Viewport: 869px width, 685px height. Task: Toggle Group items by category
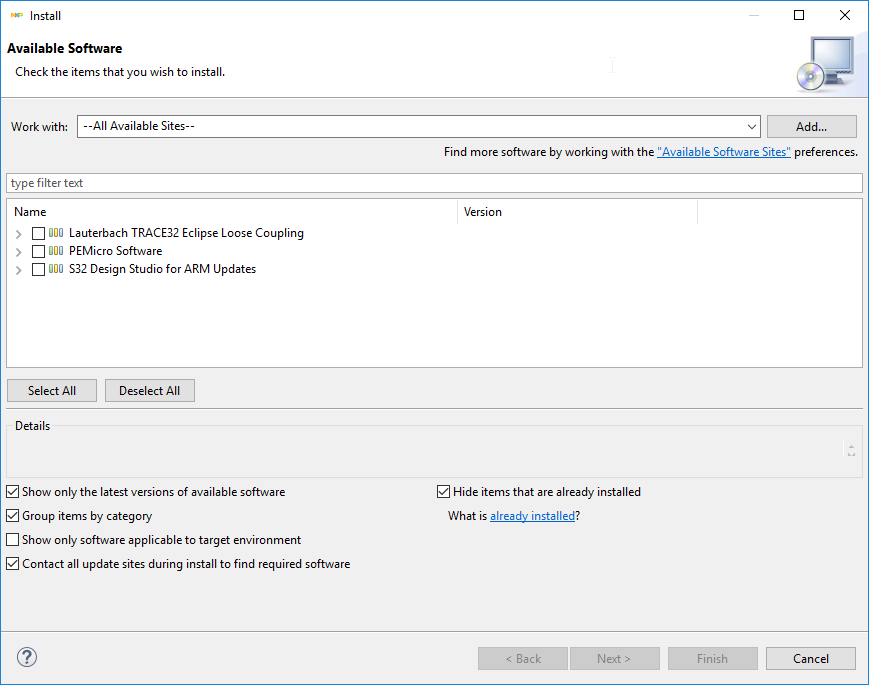(x=13, y=516)
